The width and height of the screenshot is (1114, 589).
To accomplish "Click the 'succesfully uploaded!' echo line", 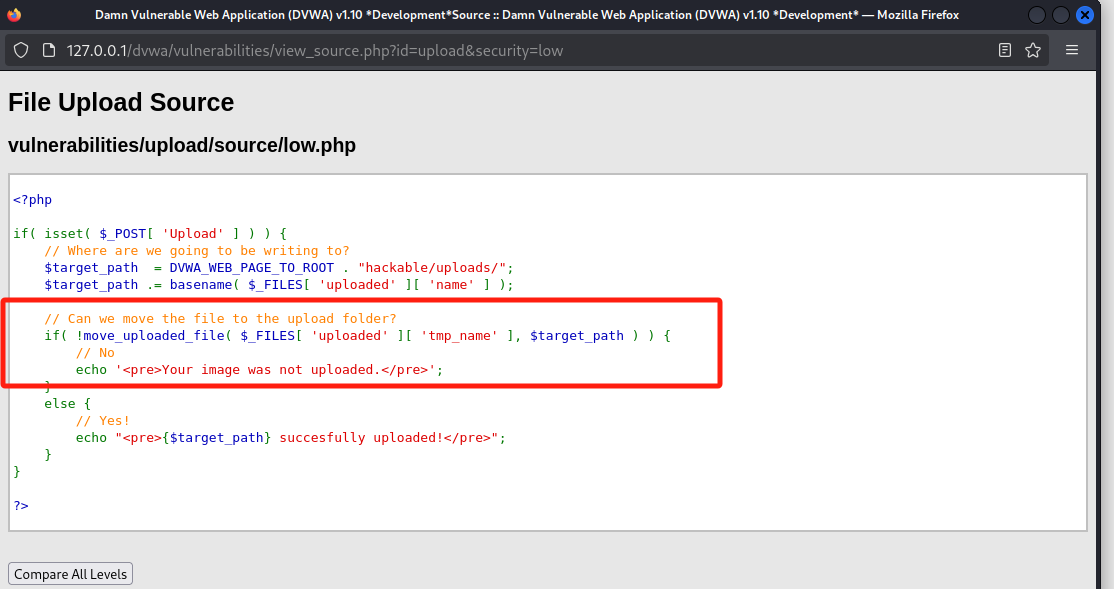I will [x=291, y=438].
